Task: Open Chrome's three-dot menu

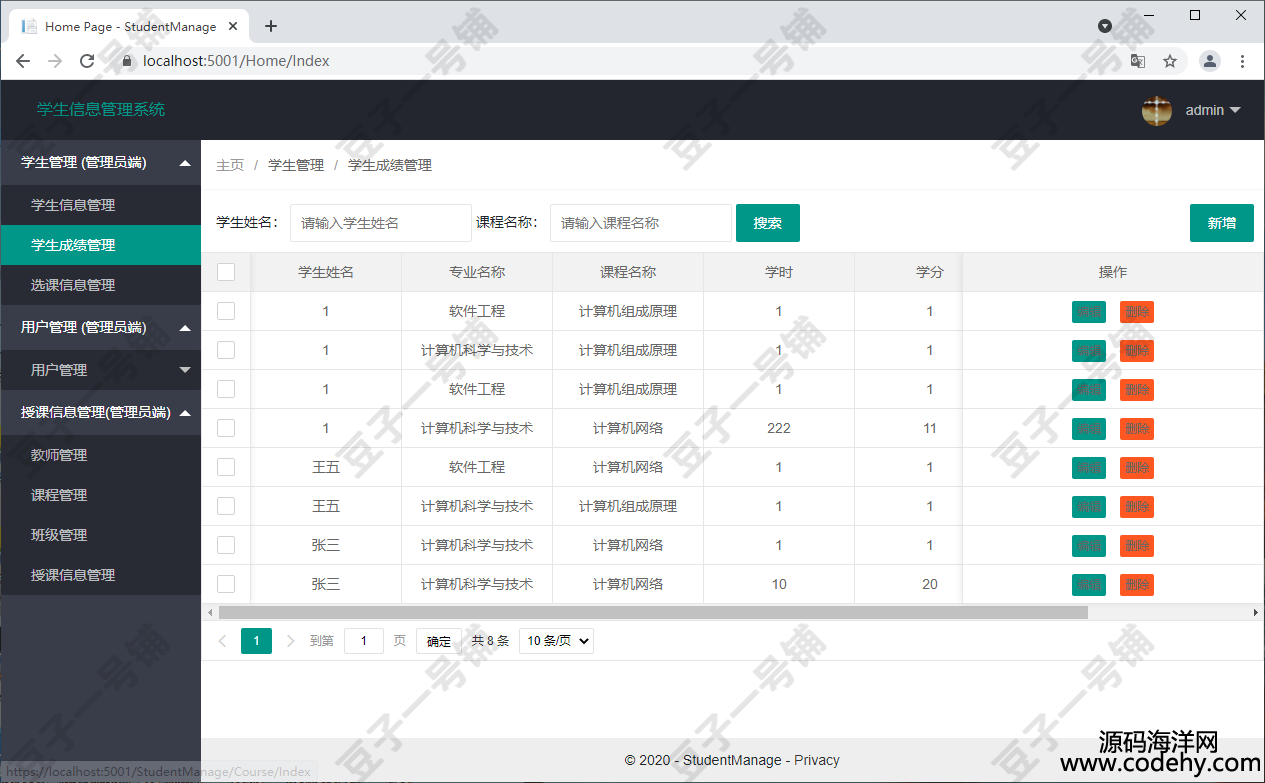Action: (1243, 61)
